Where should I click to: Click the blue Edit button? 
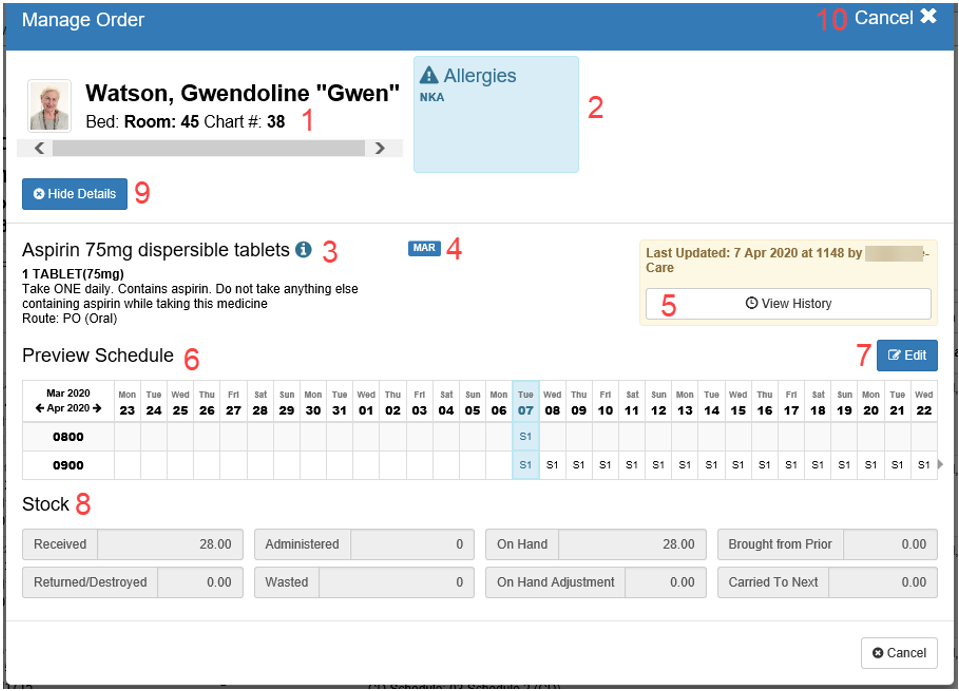(907, 355)
